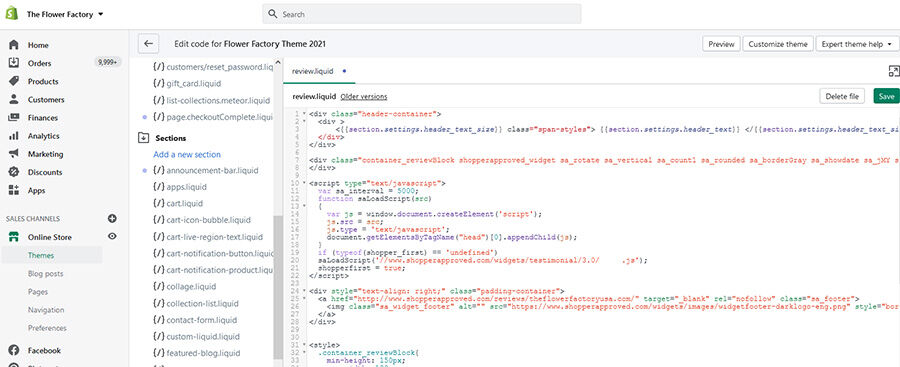Add a sales channel with plus icon
This screenshot has height=367, width=900.
112,218
